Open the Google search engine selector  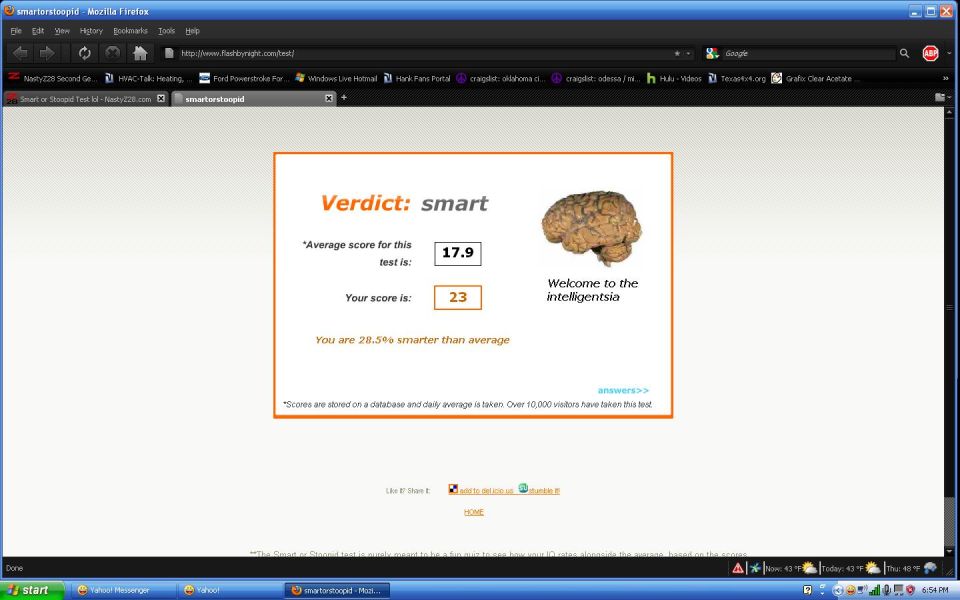[712, 53]
